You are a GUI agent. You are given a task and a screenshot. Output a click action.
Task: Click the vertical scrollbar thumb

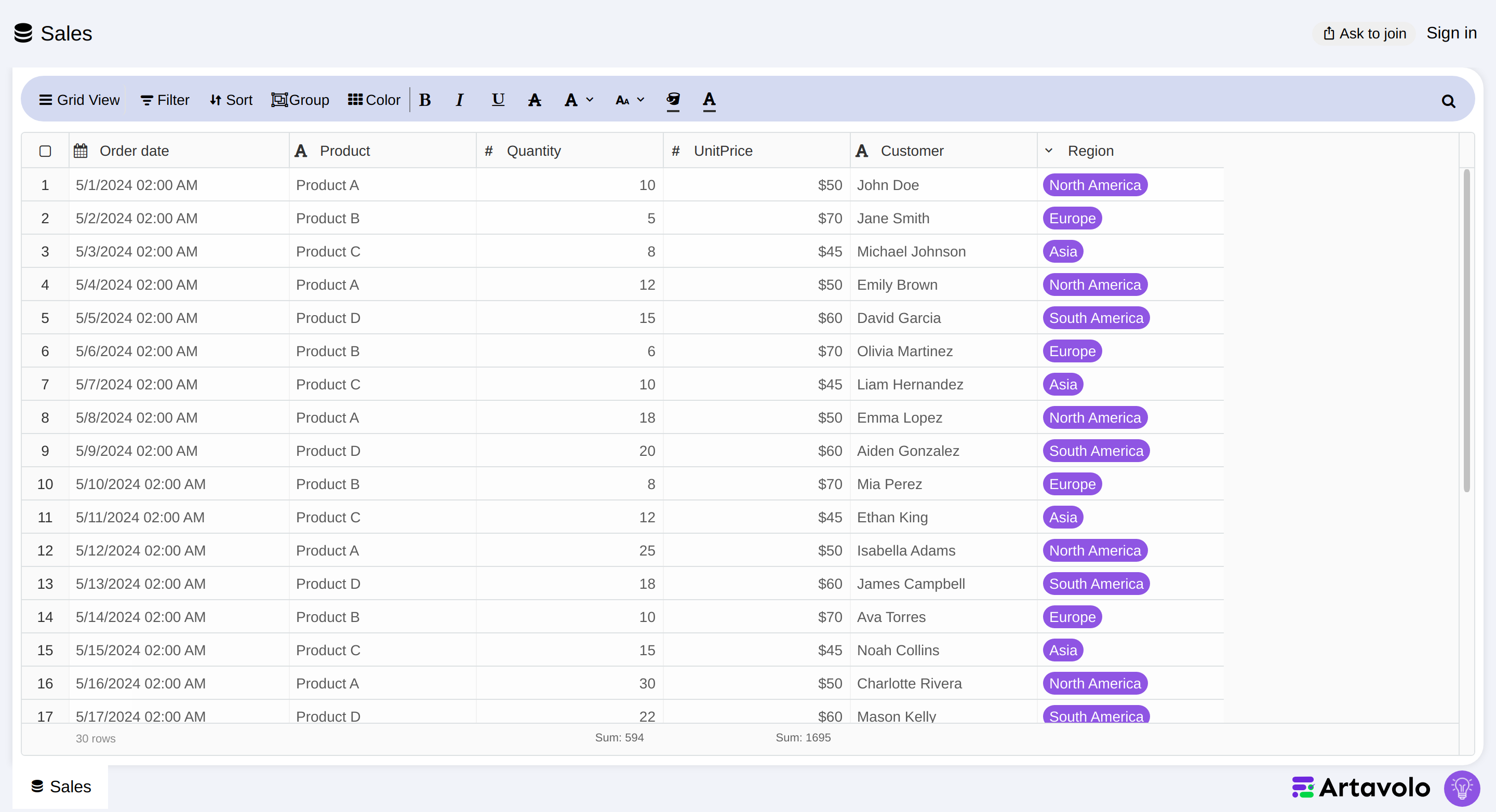(1466, 331)
